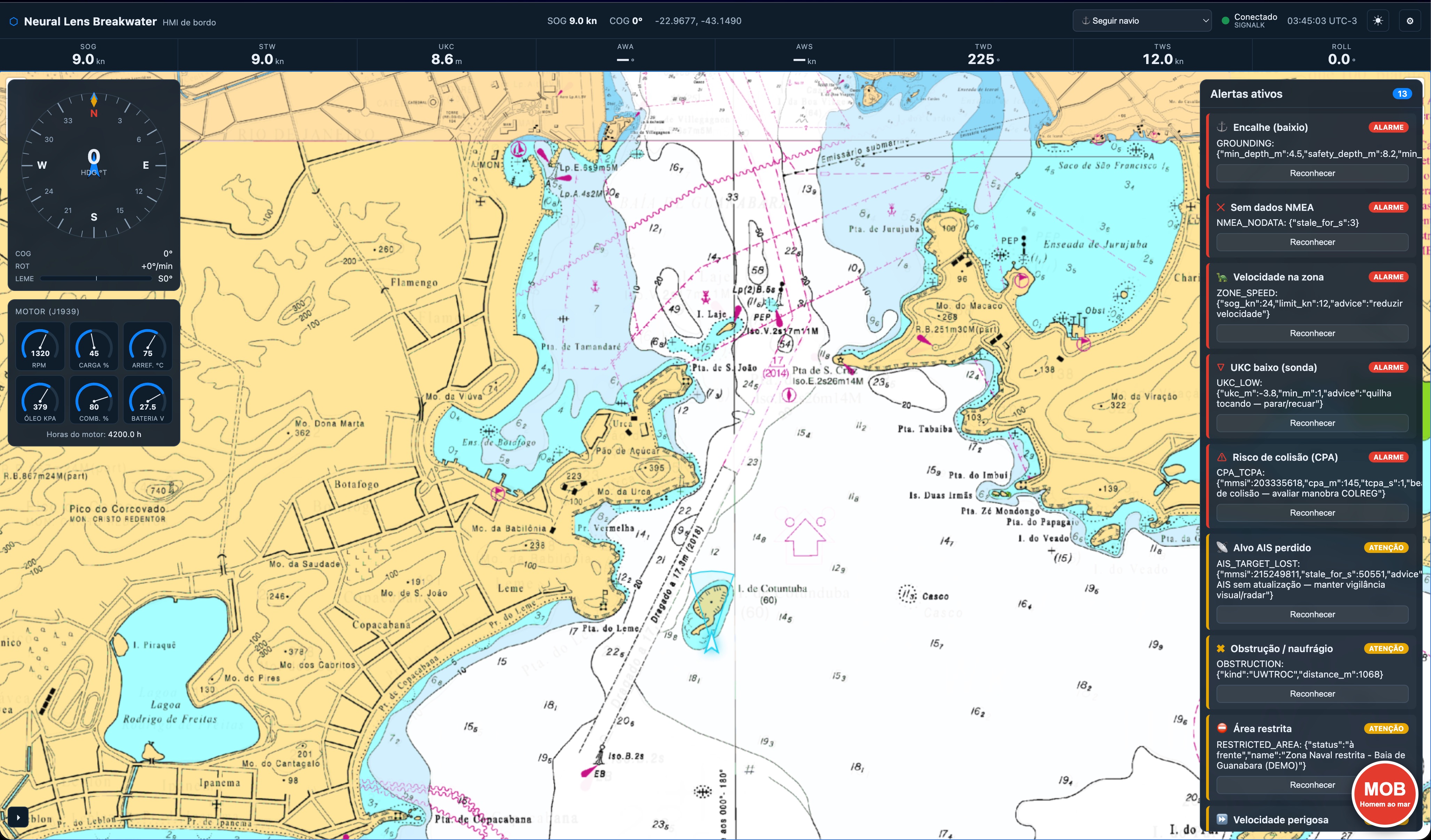
Task: Click the warning icon on Risco de colisão
Action: coord(1221,457)
